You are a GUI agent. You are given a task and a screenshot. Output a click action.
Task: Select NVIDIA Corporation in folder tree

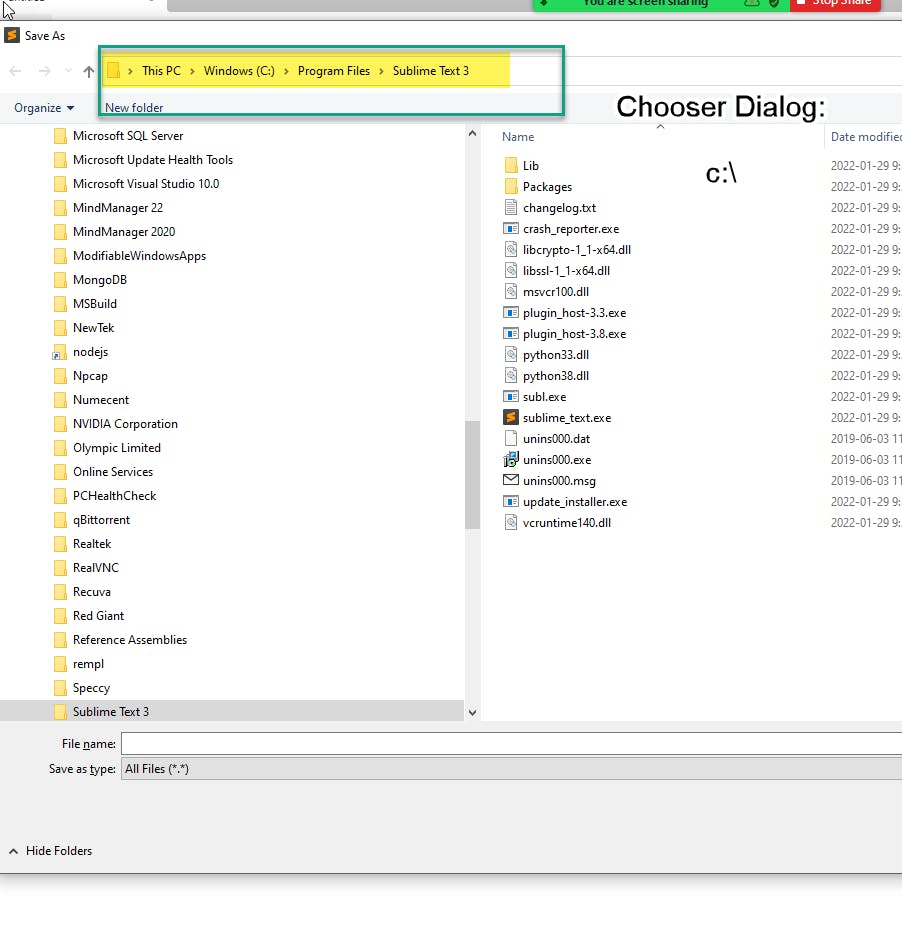(125, 424)
